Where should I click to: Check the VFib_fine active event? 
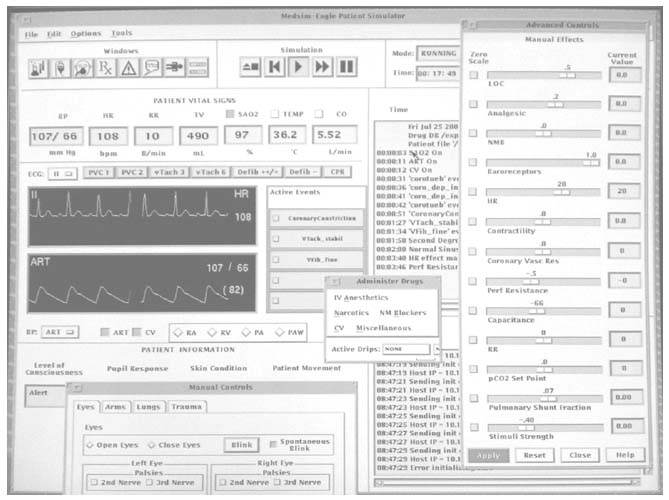(x=276, y=259)
